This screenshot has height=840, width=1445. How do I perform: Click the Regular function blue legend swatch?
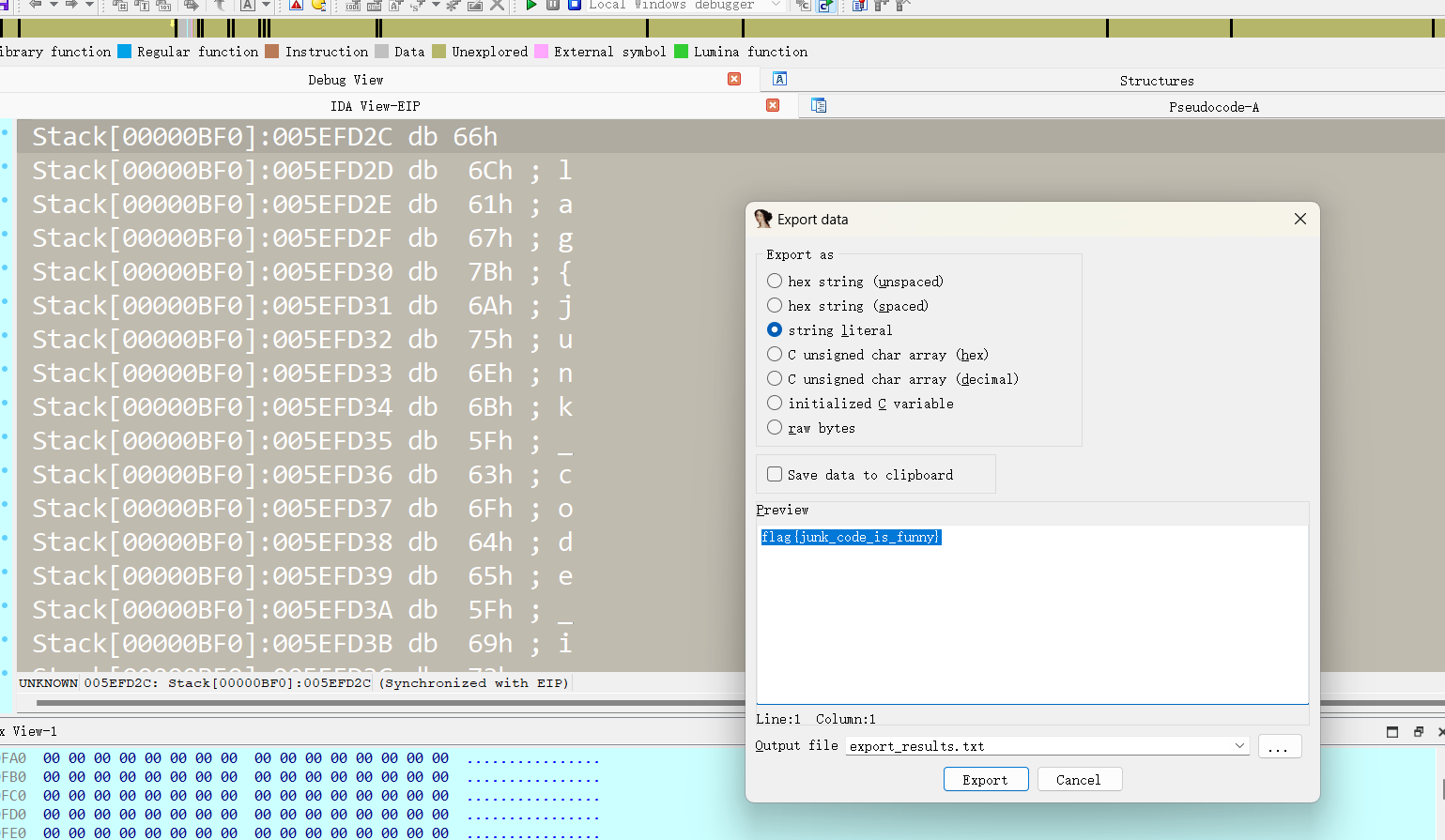tap(124, 52)
